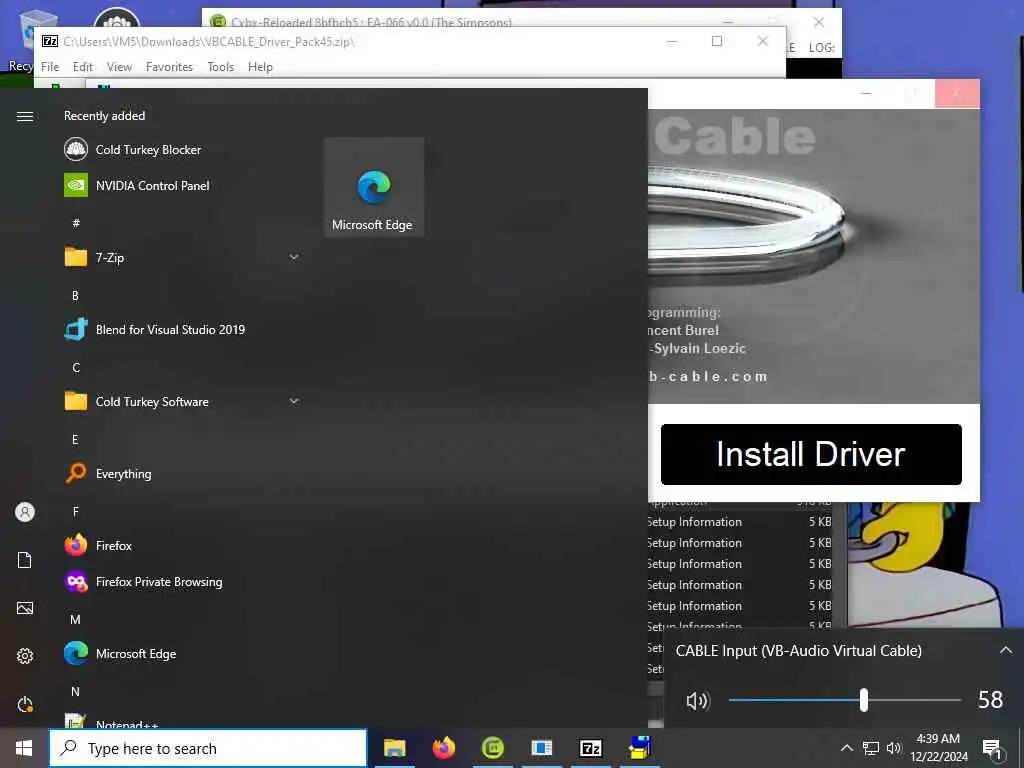Open Documents from the Start sidebar

25,560
